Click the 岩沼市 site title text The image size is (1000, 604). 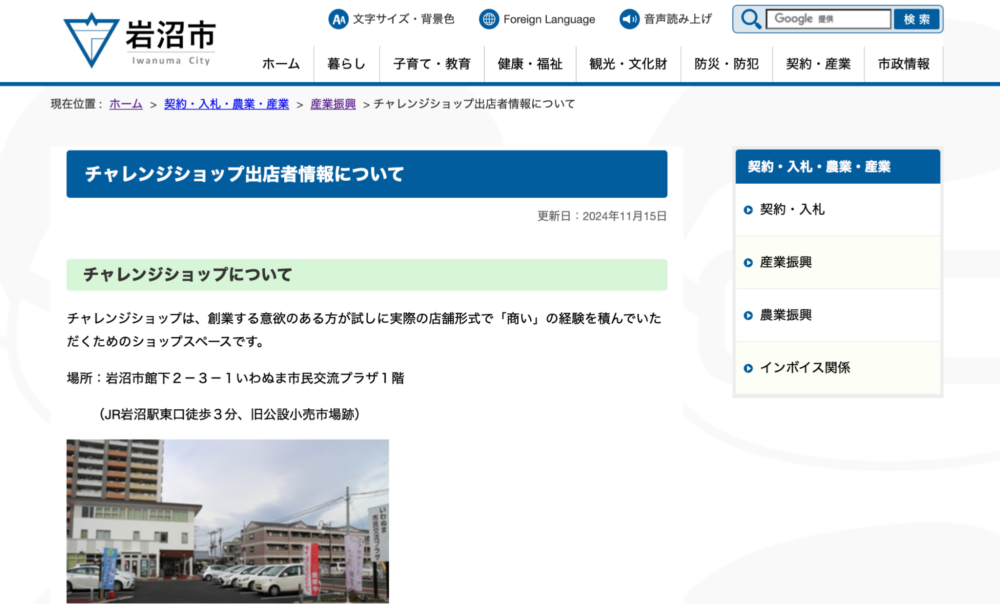(x=171, y=34)
